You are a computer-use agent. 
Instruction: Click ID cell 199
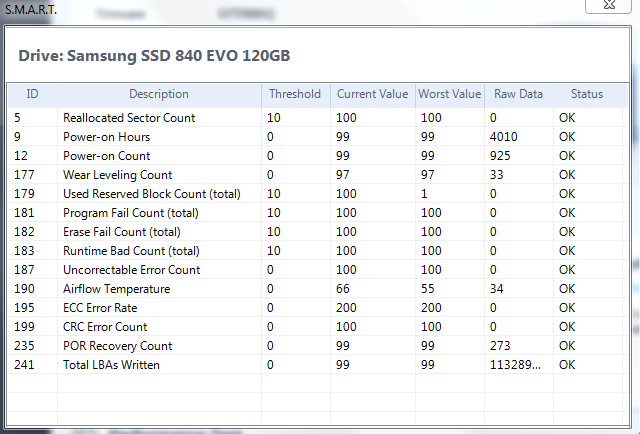24,327
